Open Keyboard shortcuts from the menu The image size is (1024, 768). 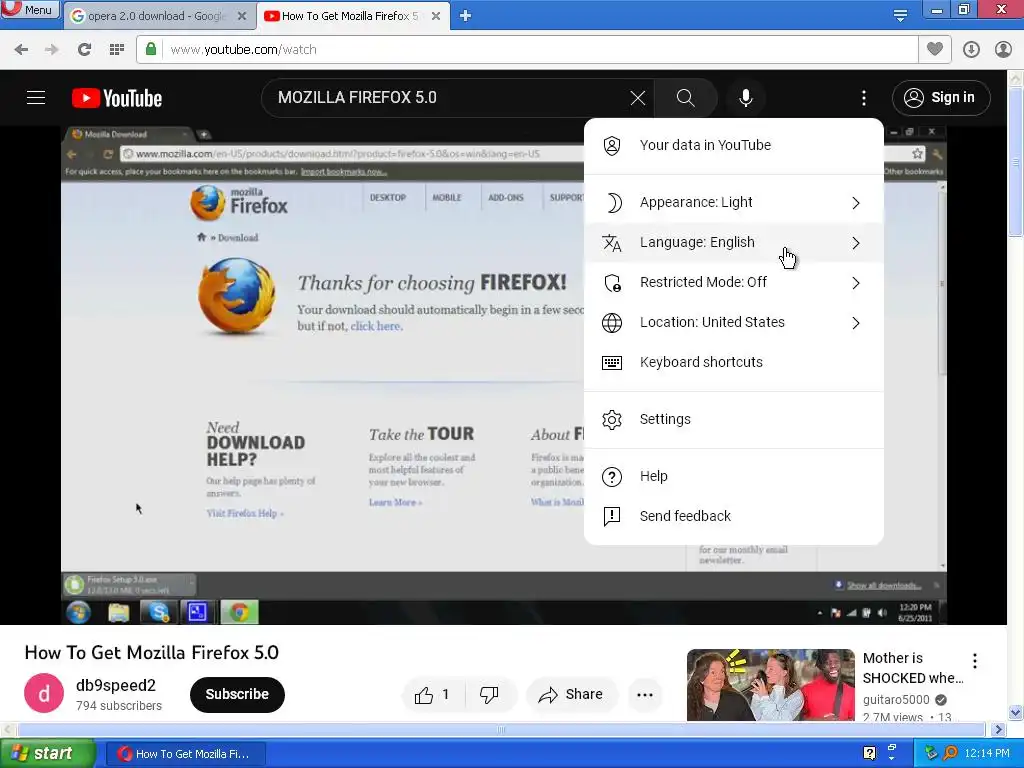point(733,362)
